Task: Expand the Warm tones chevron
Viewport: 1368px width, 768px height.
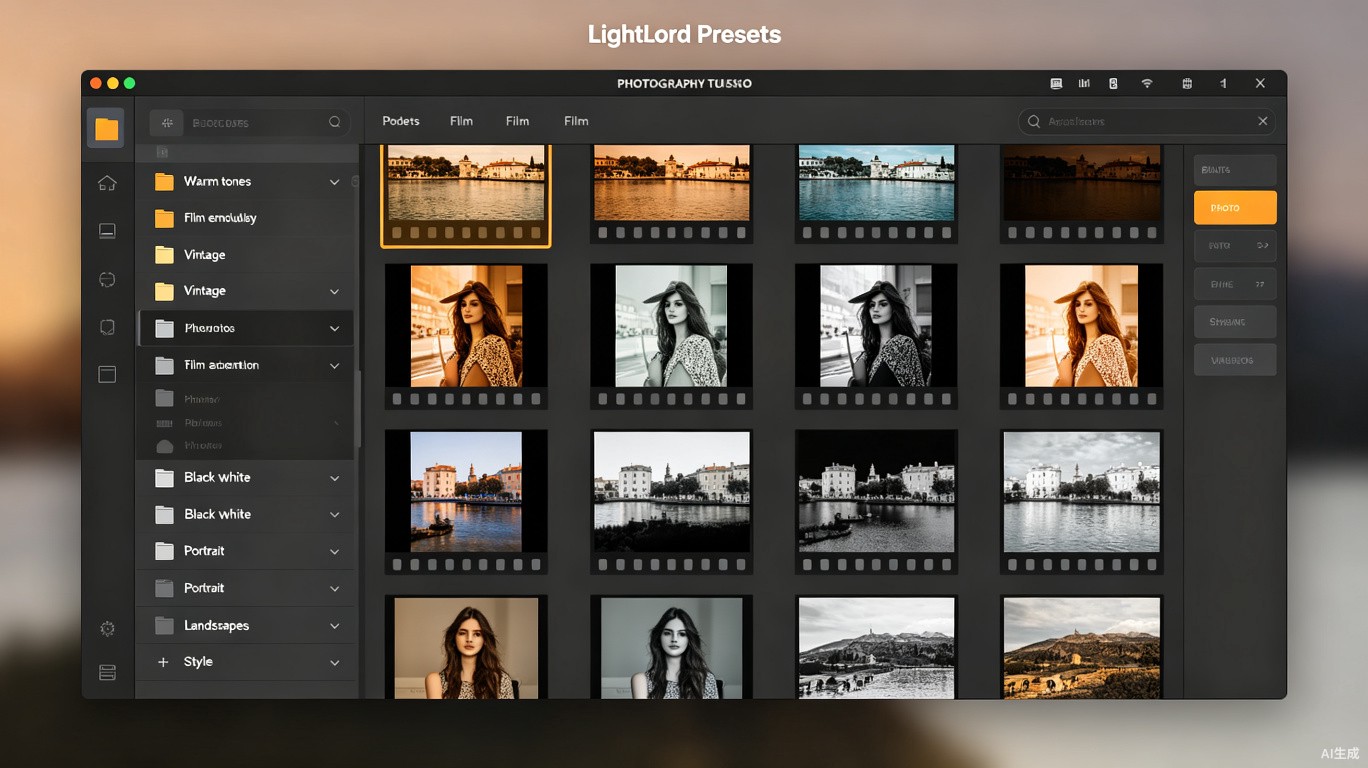Action: pyautogui.click(x=335, y=182)
